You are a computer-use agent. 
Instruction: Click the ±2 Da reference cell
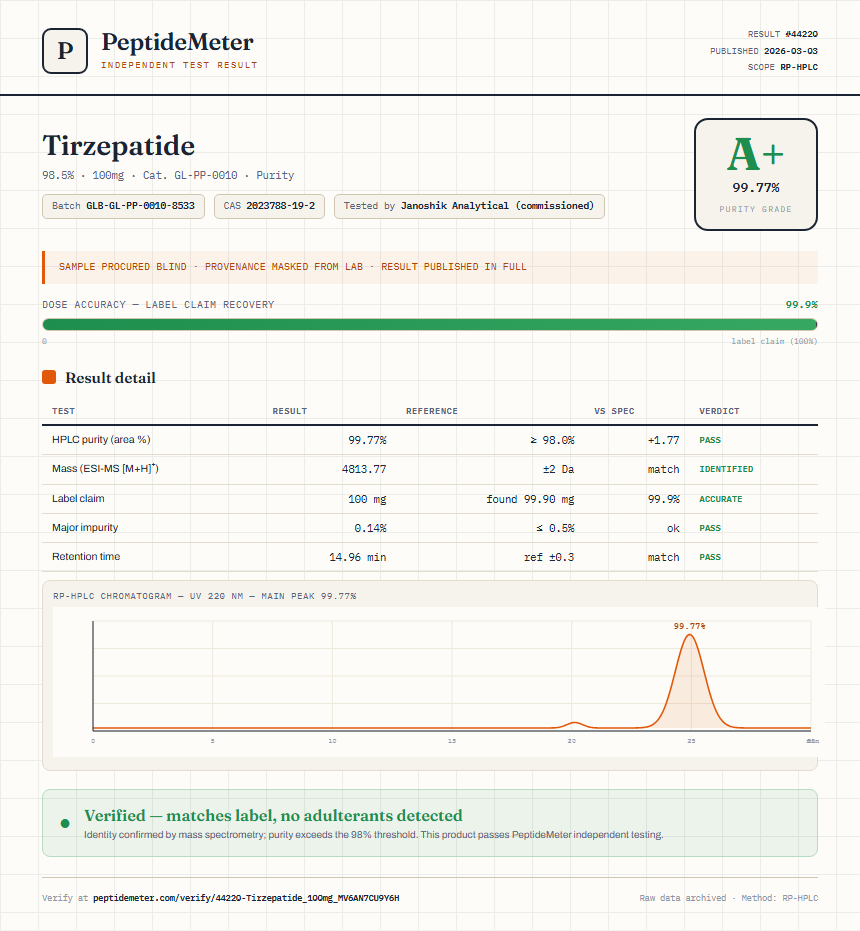click(558, 469)
